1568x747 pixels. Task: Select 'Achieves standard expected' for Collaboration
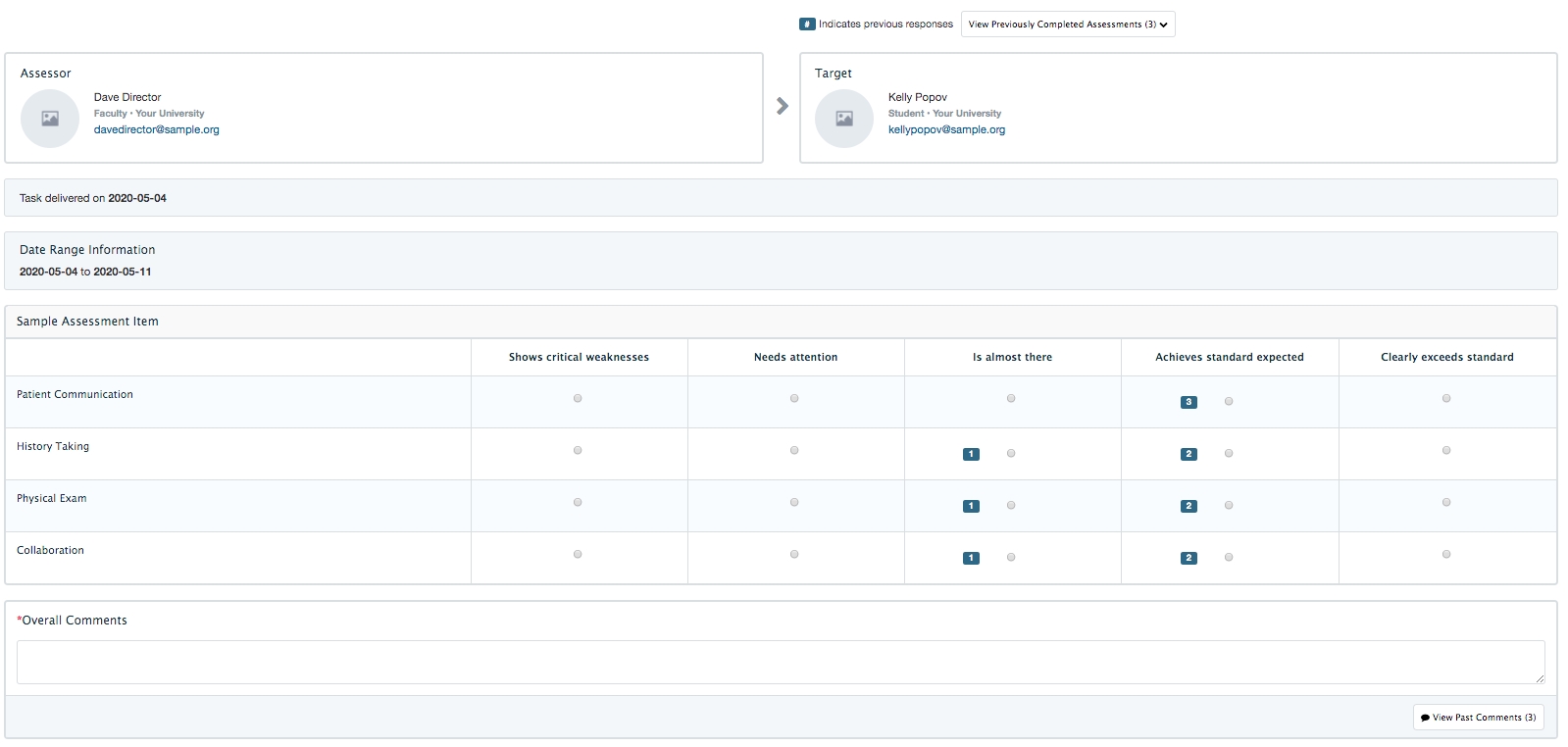click(x=1229, y=557)
